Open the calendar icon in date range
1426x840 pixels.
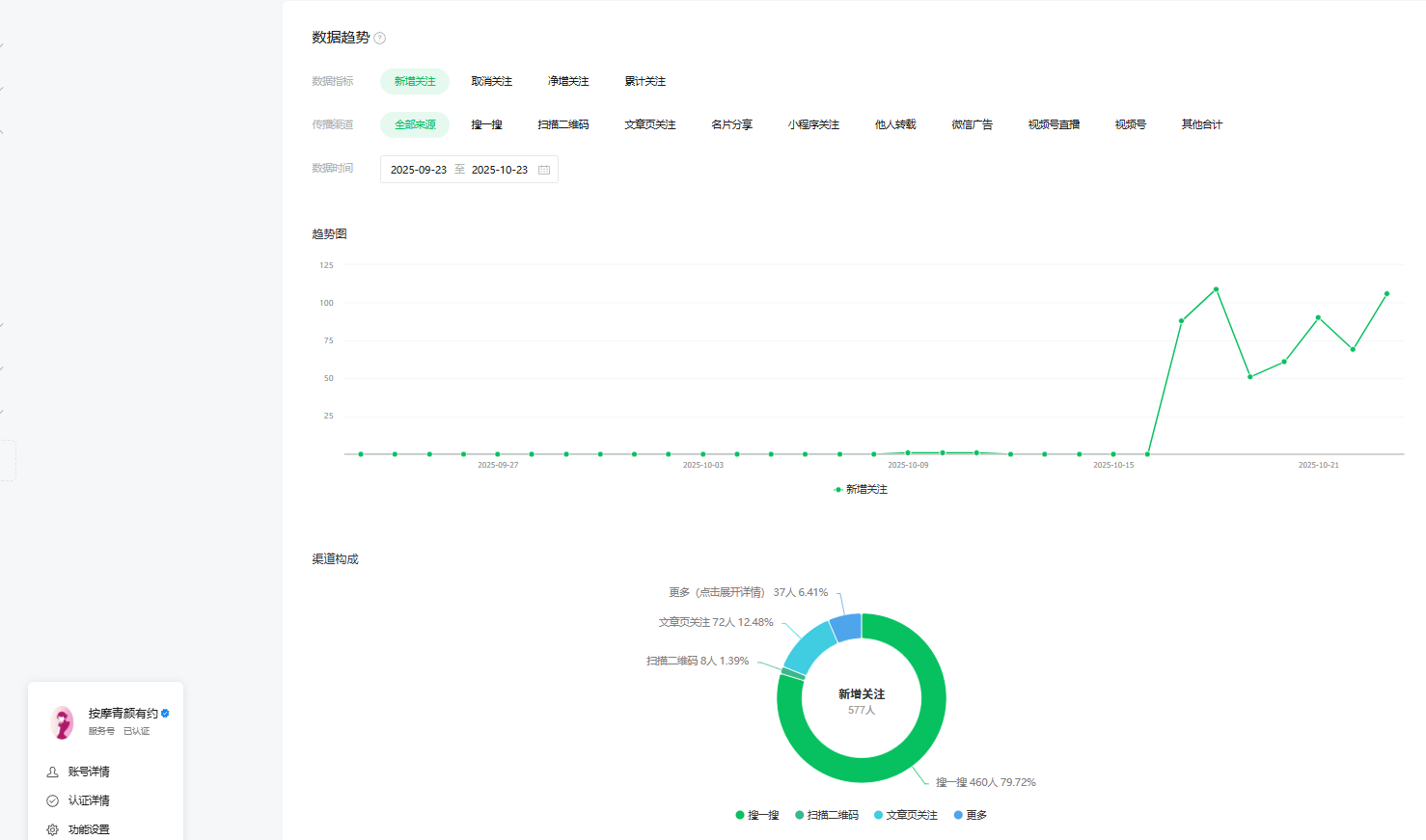pyautogui.click(x=544, y=170)
